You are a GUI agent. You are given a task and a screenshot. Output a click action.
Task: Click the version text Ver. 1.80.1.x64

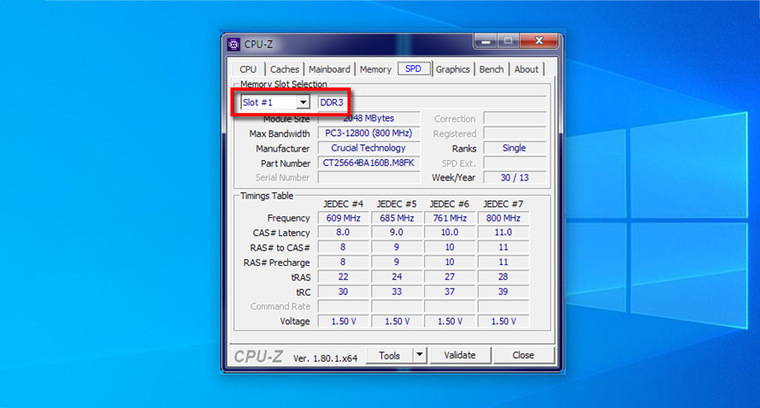(325, 358)
